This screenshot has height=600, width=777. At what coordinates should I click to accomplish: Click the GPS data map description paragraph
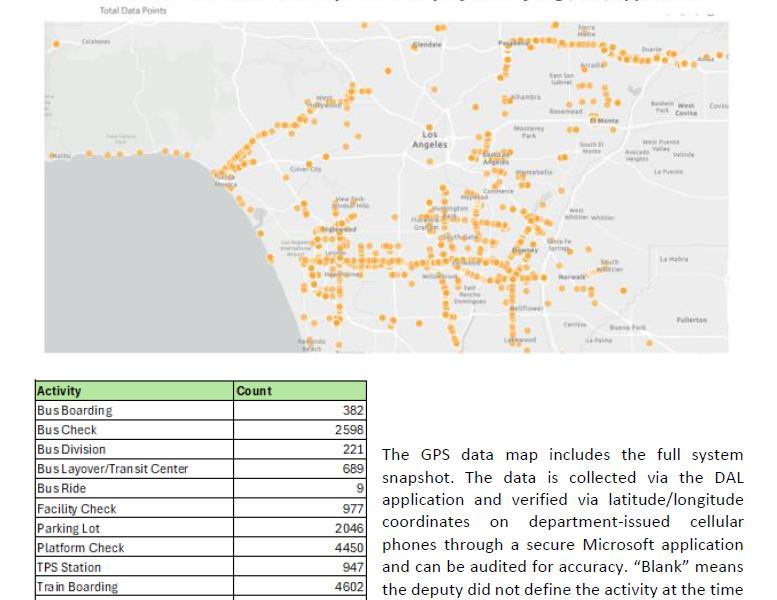click(x=562, y=522)
